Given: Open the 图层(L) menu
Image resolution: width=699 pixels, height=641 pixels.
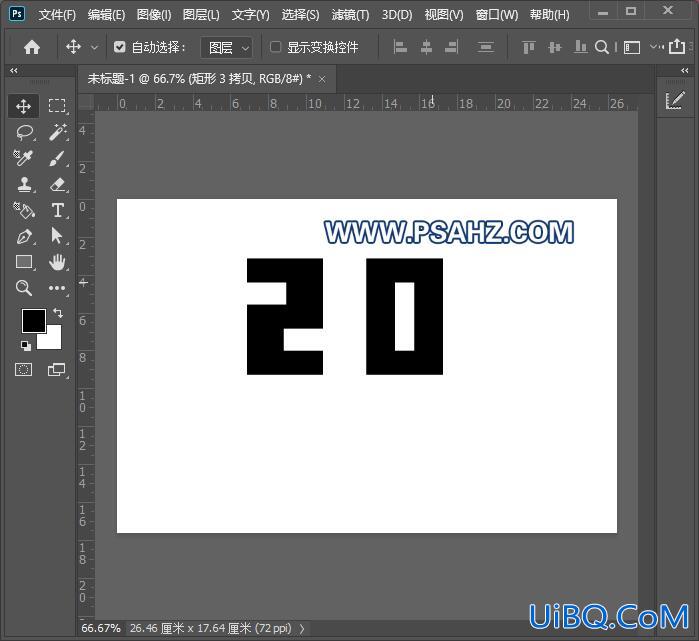Looking at the screenshot, I should click(201, 15).
